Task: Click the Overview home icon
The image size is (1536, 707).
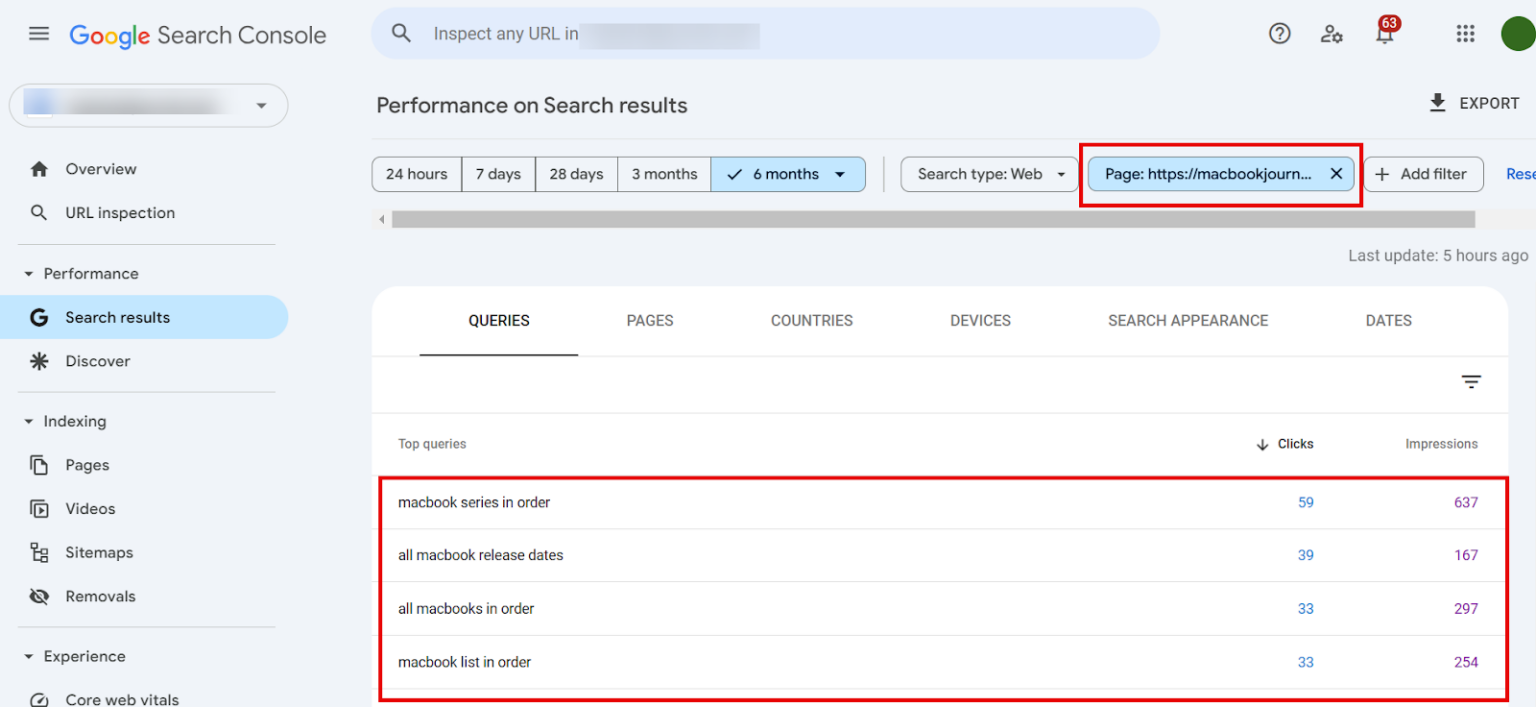Action: coord(39,169)
